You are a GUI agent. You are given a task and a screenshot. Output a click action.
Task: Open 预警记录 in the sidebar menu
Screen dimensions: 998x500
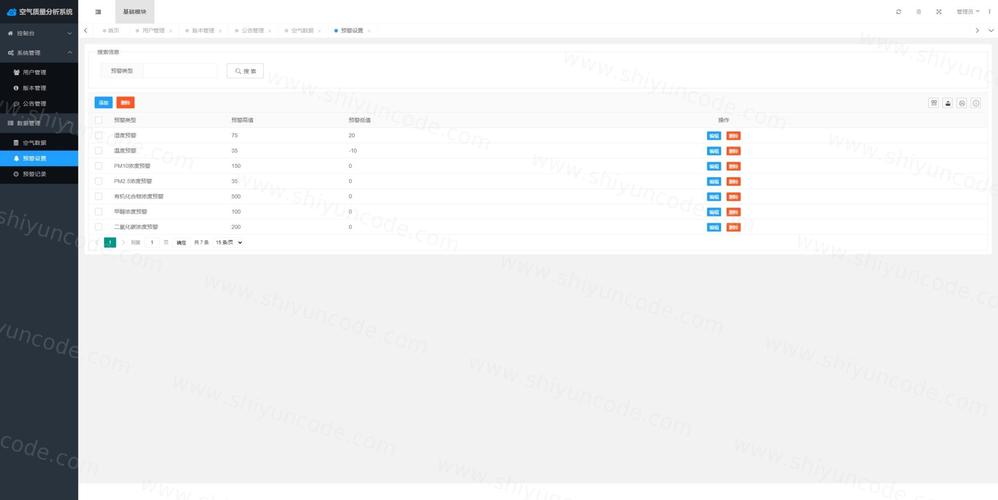(34, 174)
